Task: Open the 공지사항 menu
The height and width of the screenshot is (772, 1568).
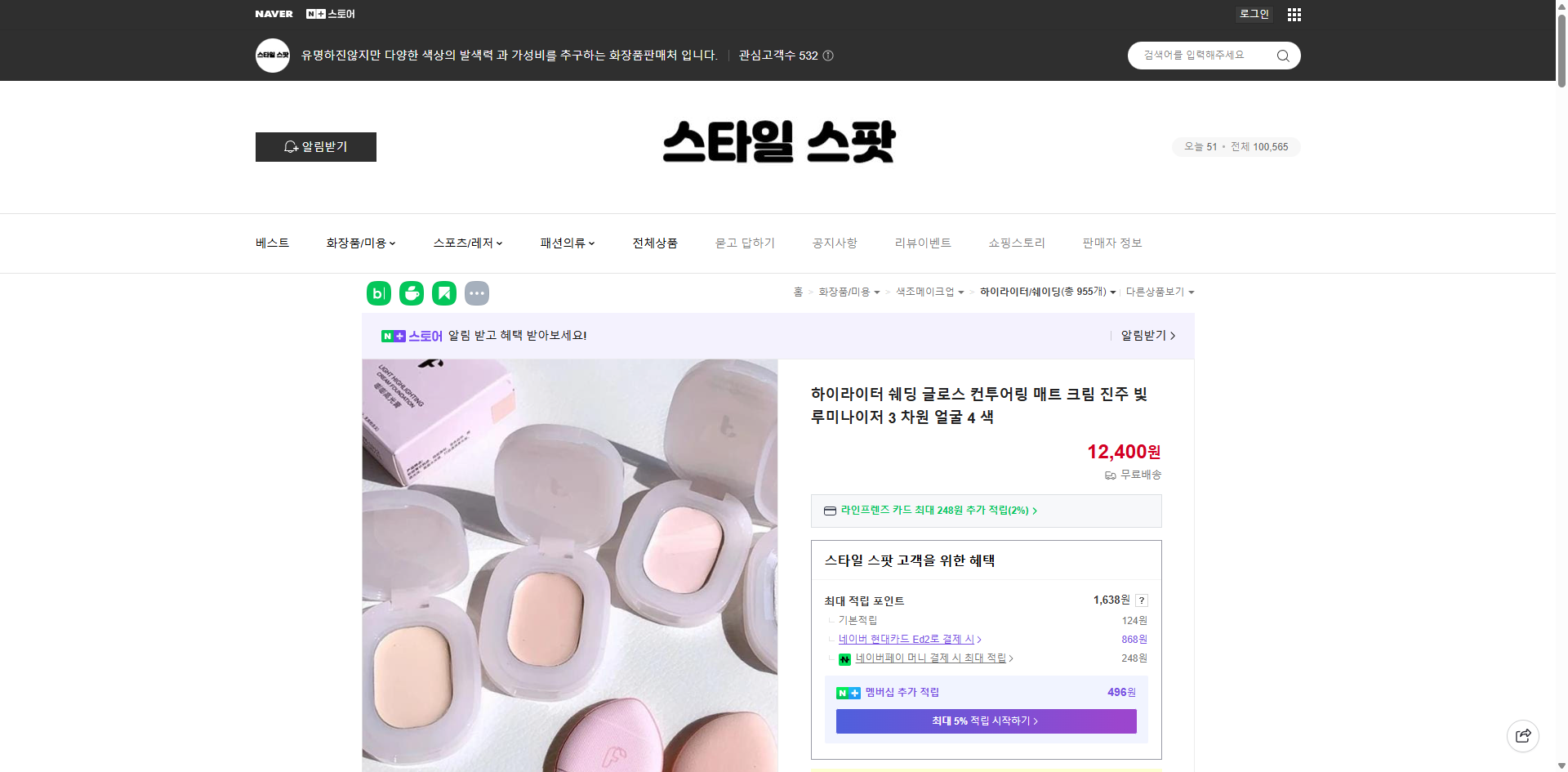Action: click(x=834, y=243)
